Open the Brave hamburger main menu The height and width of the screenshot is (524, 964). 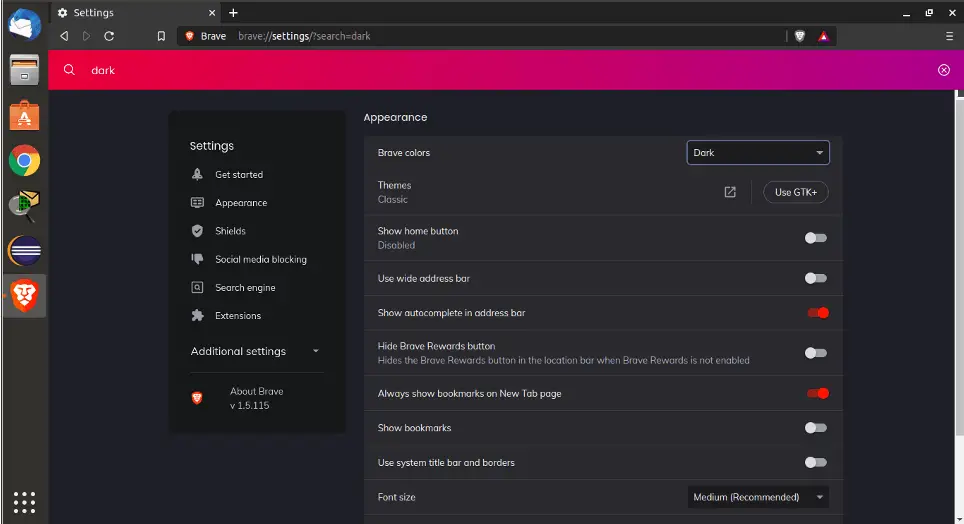949,36
